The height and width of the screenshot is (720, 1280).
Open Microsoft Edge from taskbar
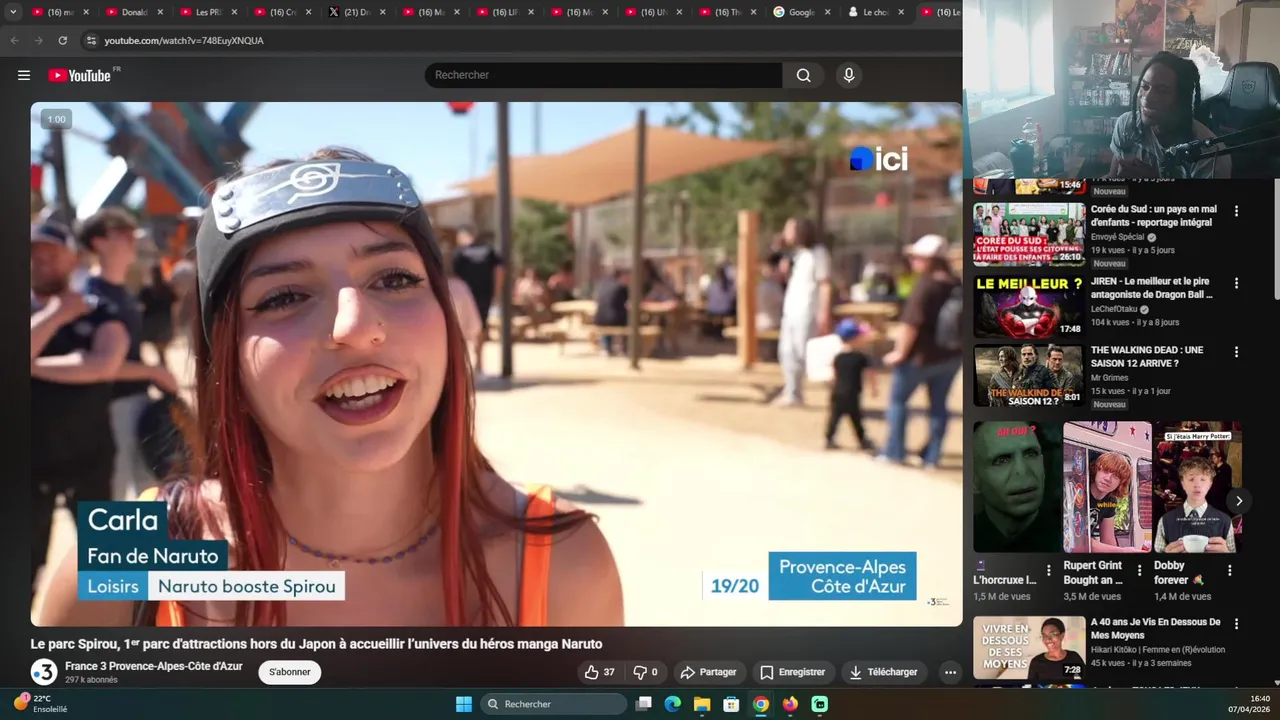pyautogui.click(x=673, y=704)
